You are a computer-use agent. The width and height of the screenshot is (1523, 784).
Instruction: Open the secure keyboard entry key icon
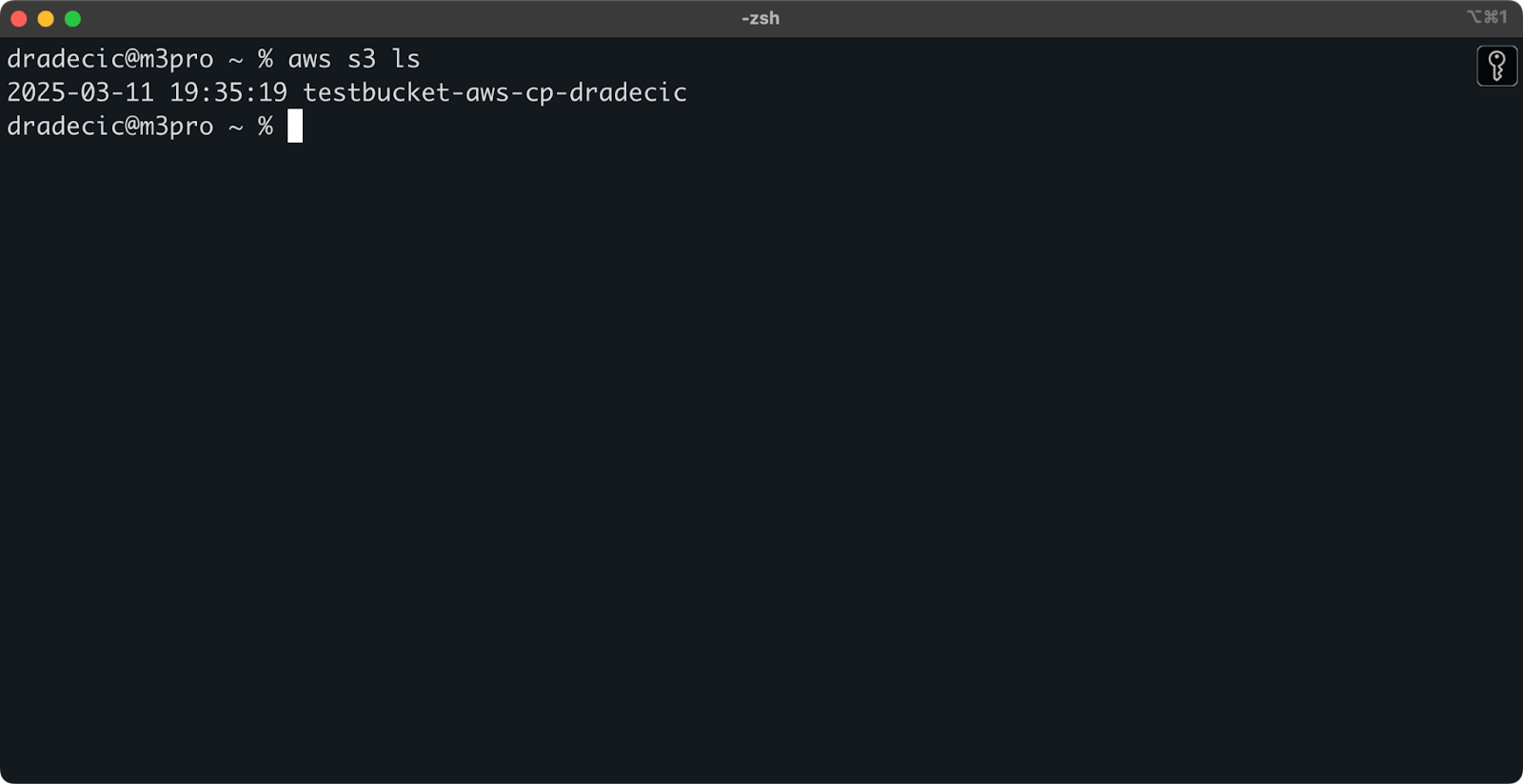click(x=1496, y=67)
